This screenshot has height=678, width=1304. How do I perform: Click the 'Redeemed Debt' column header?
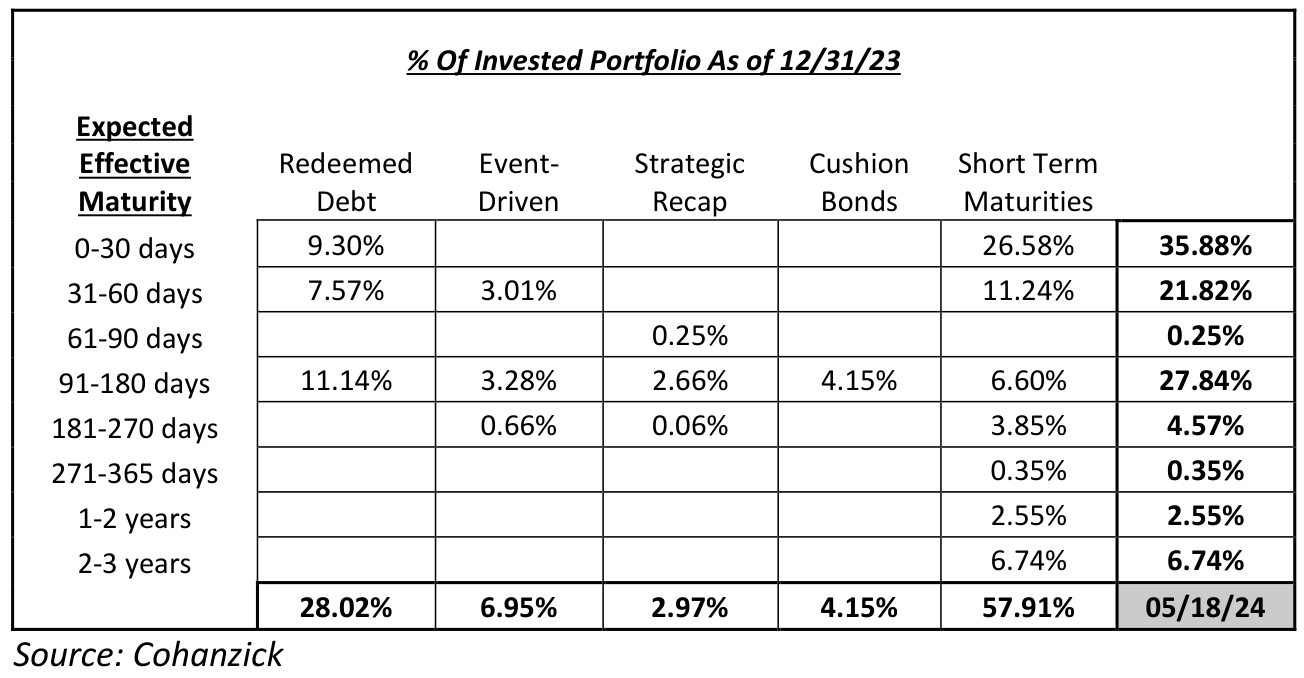tap(346, 182)
